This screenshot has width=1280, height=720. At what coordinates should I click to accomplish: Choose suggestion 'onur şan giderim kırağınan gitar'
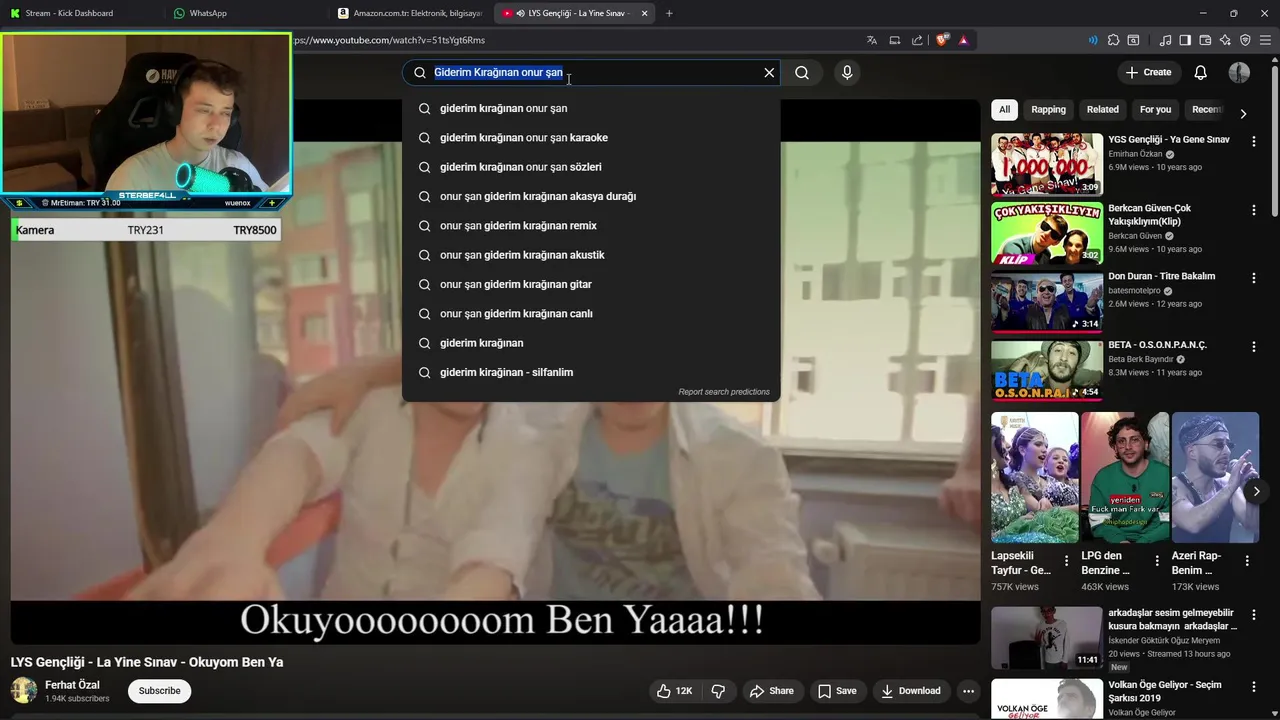tap(591, 284)
